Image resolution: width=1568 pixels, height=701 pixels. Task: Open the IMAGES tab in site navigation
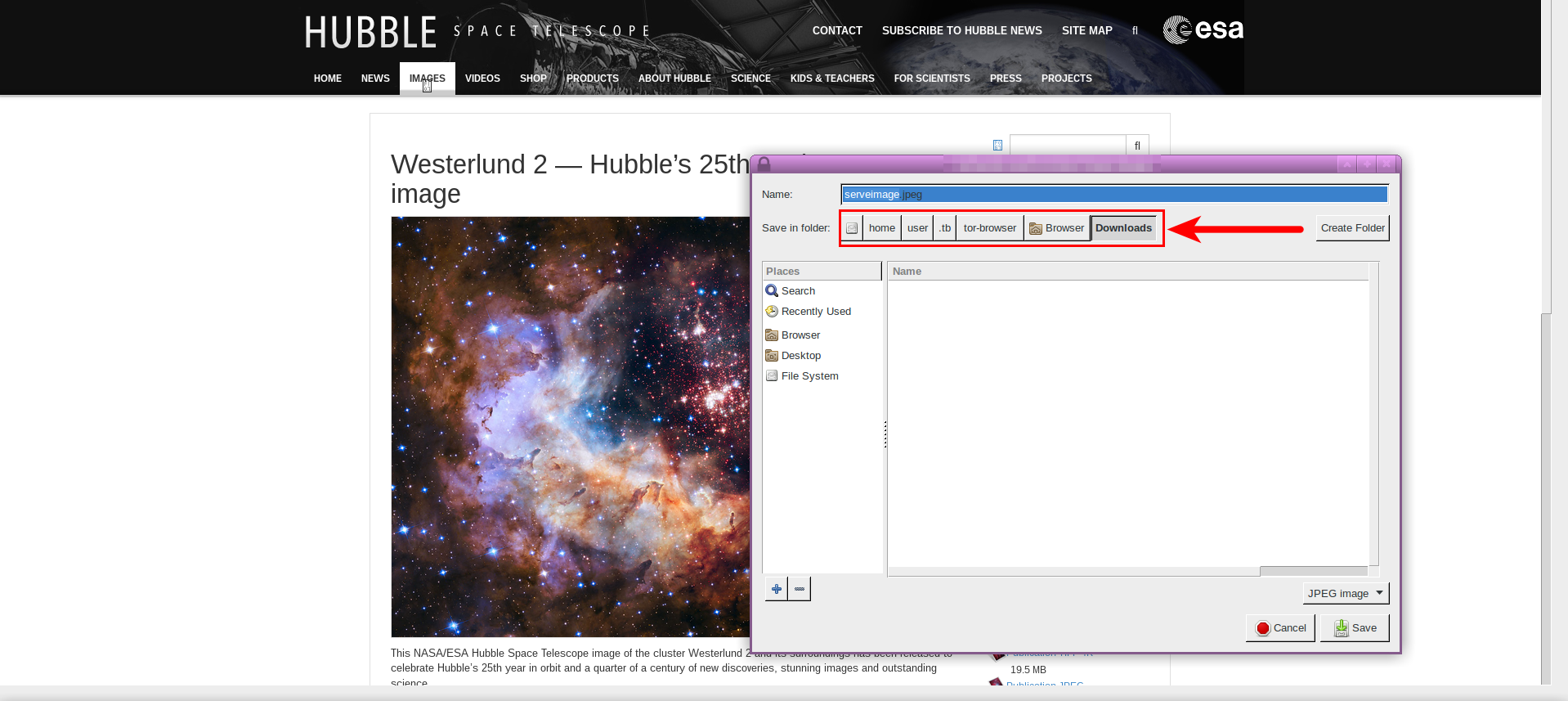coord(427,79)
